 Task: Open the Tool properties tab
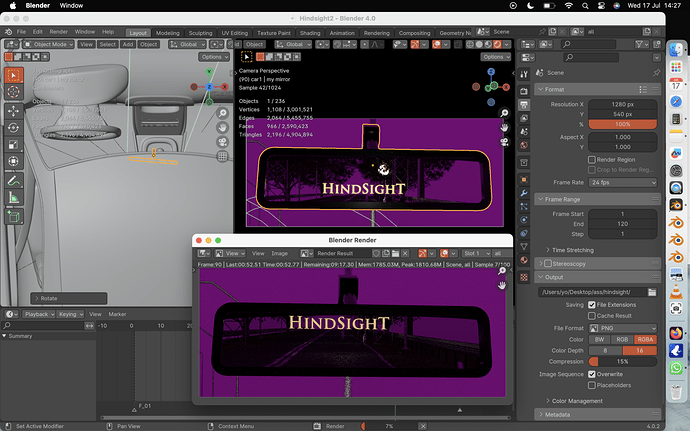tap(524, 74)
